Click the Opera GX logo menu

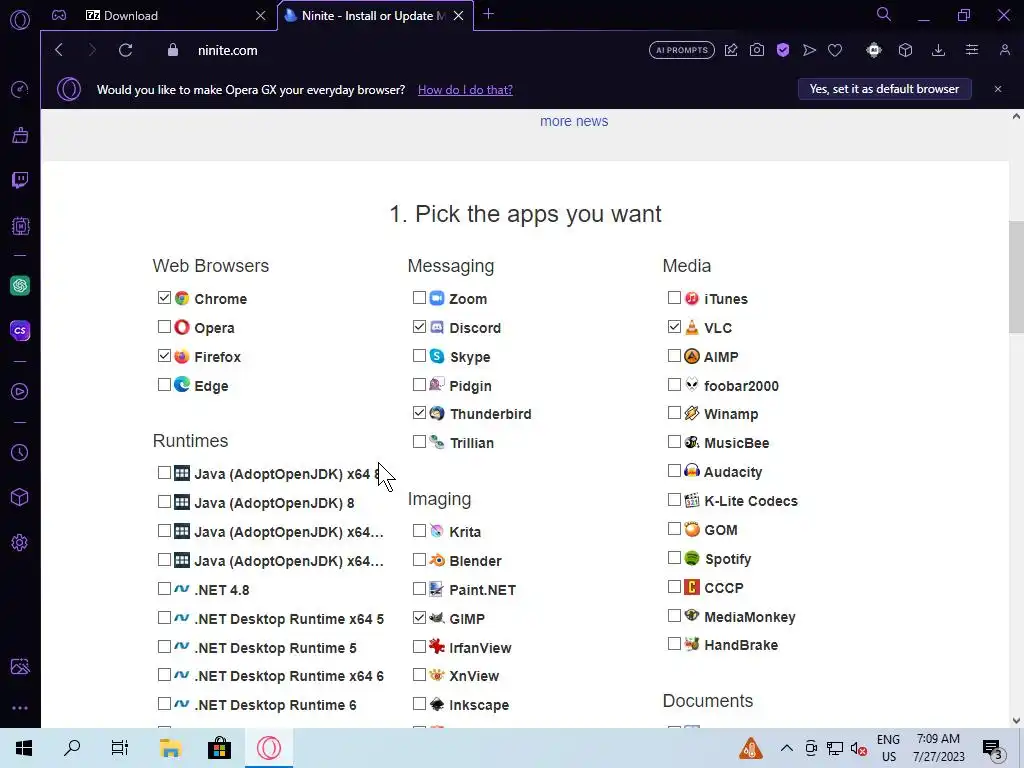click(x=20, y=20)
